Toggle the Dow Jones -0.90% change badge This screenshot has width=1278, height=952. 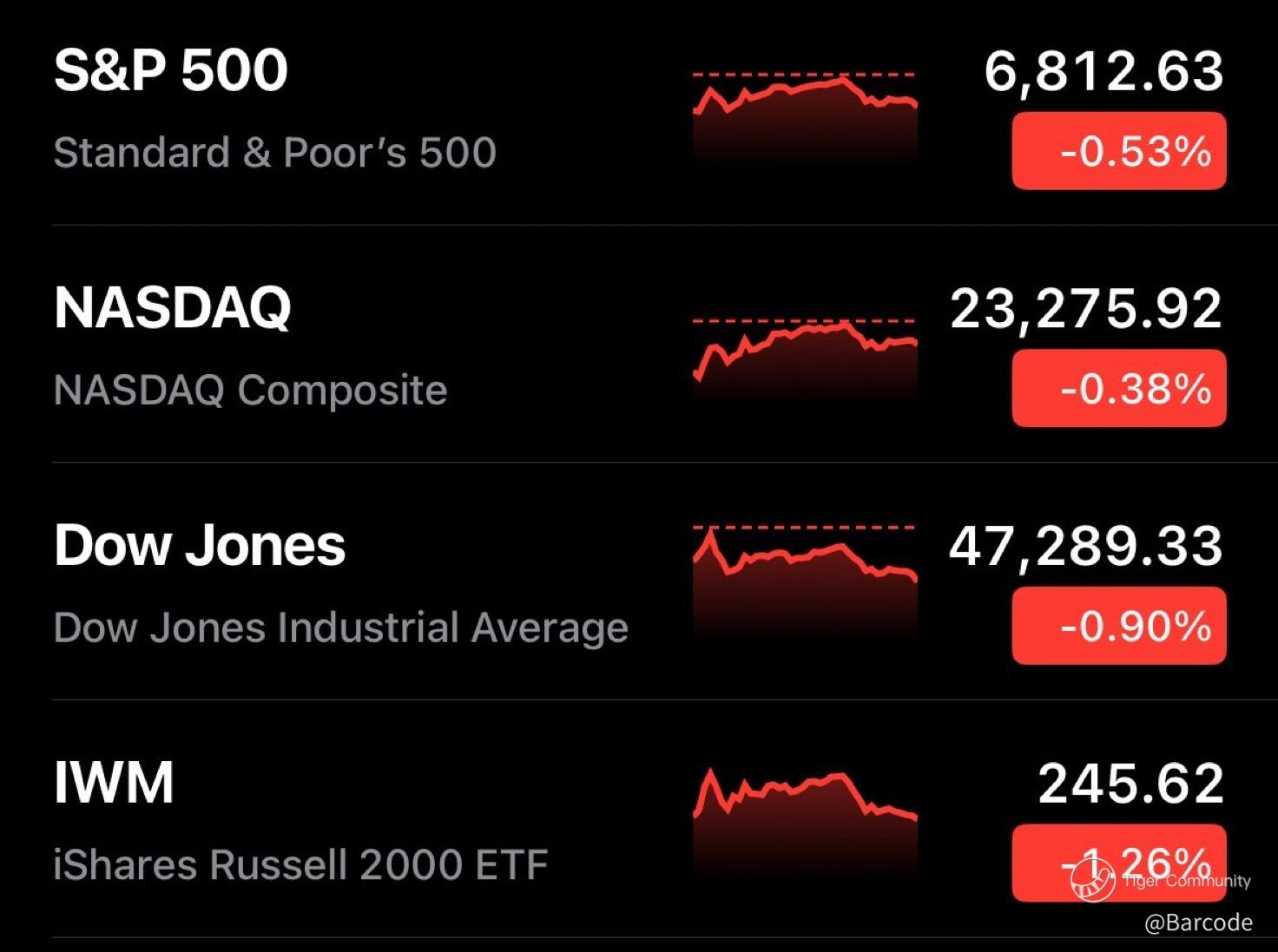[x=1119, y=626]
